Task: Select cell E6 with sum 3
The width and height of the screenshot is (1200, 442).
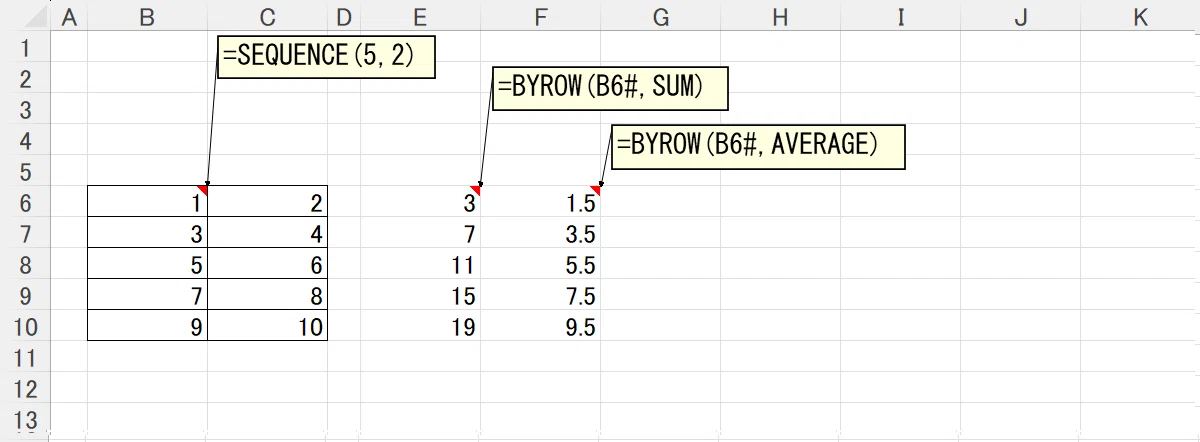Action: 421,202
